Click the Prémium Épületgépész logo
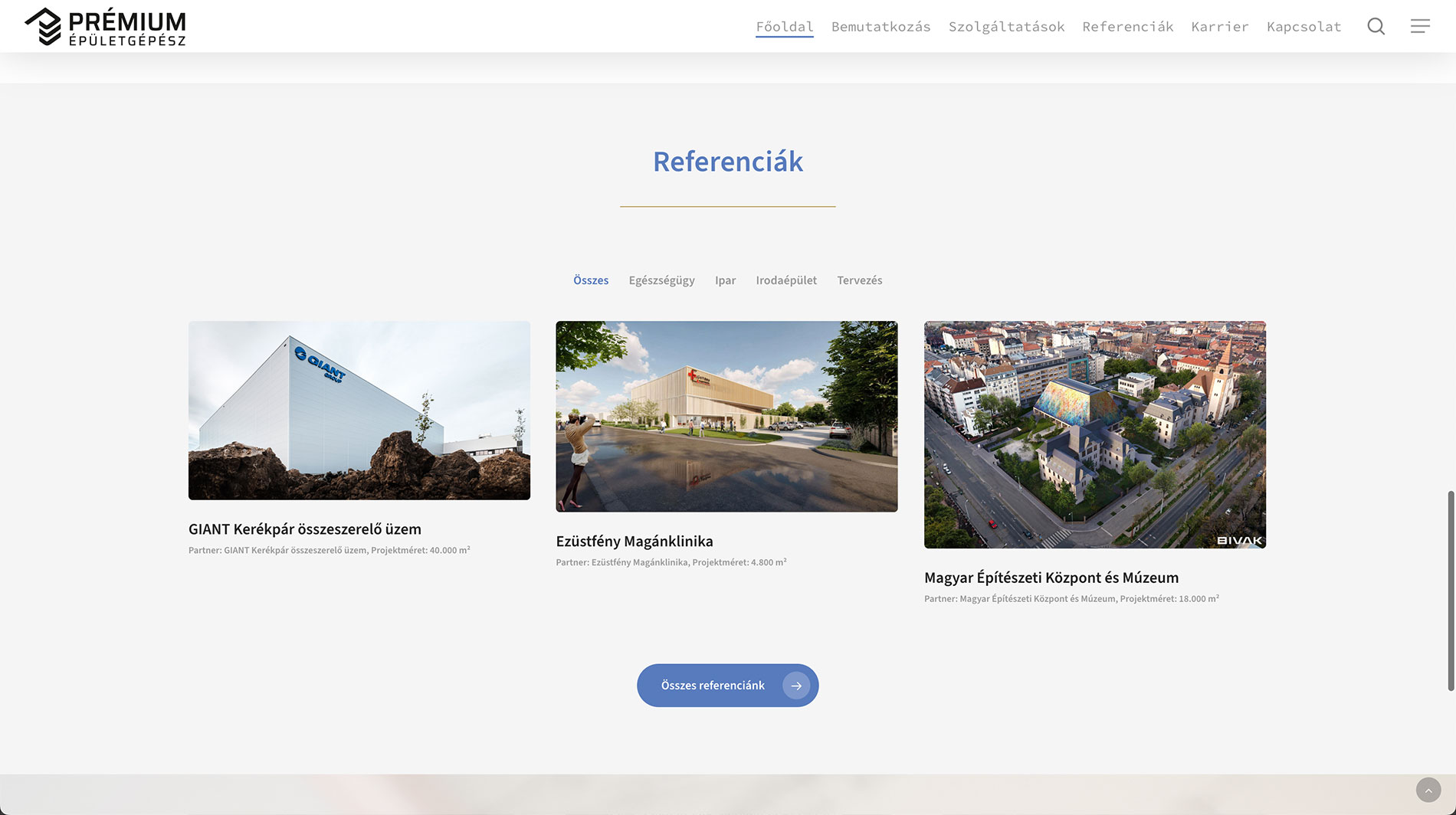Image resolution: width=1456 pixels, height=815 pixels. click(106, 27)
